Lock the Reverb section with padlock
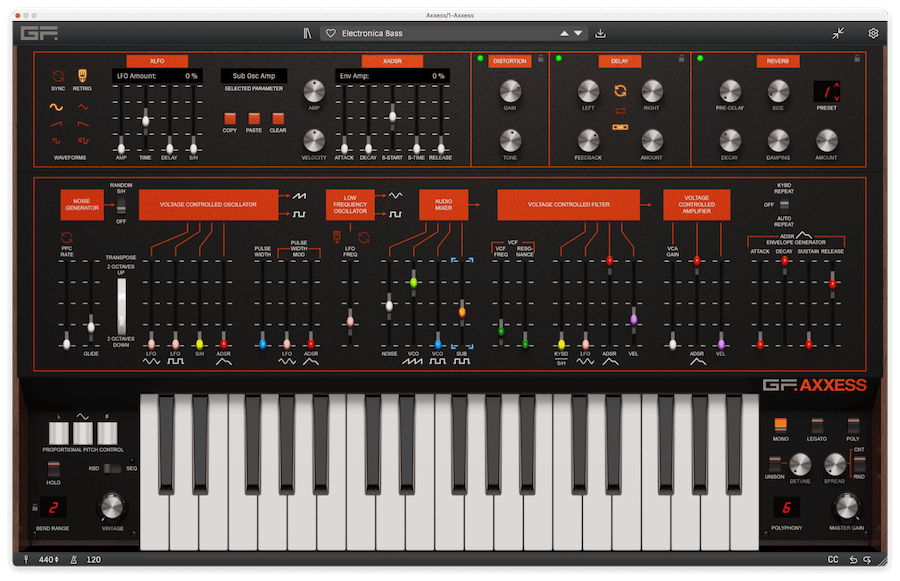Screen dimensions: 900x581 coord(857,59)
